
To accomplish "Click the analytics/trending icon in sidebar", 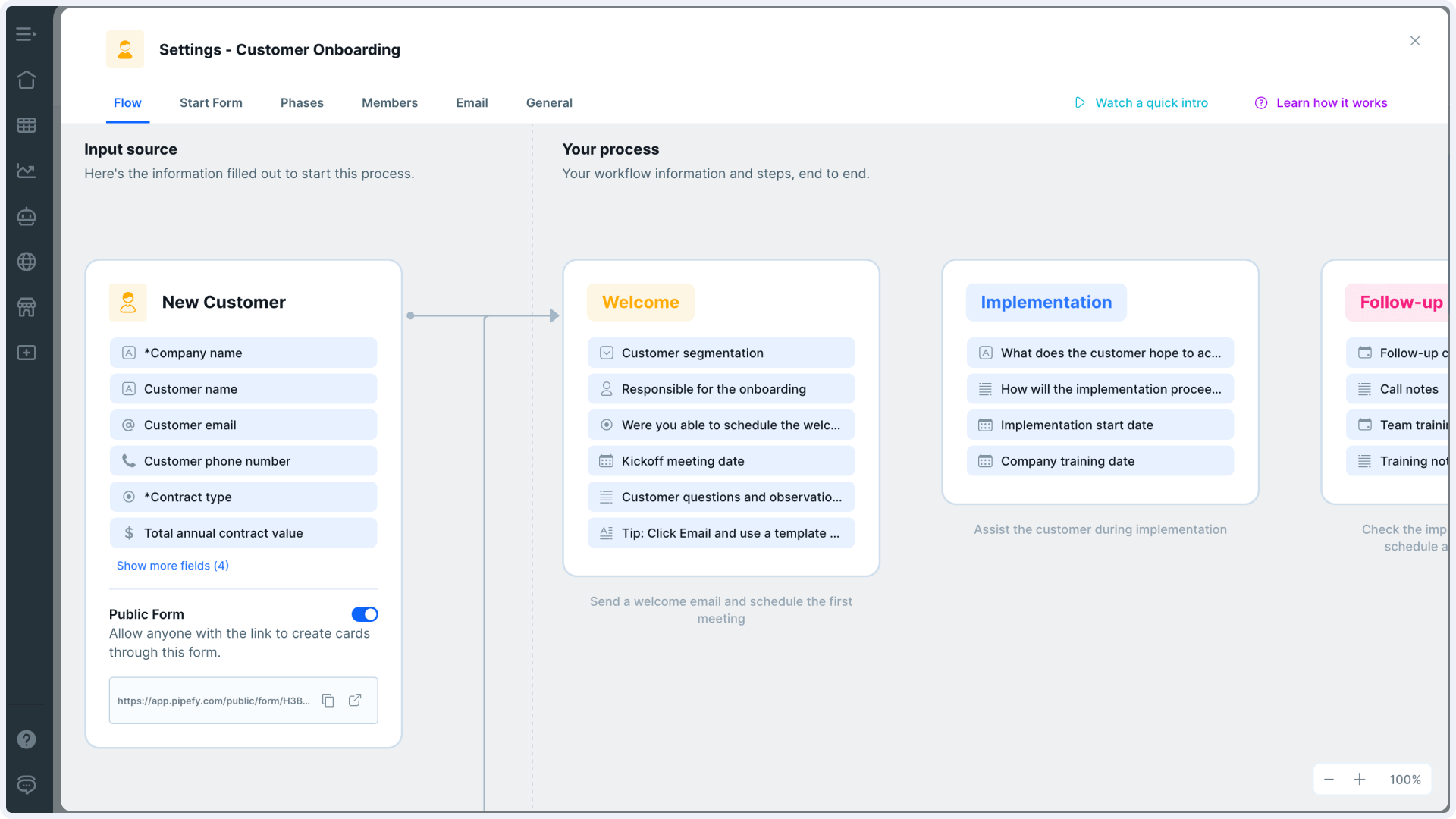I will coord(27,171).
